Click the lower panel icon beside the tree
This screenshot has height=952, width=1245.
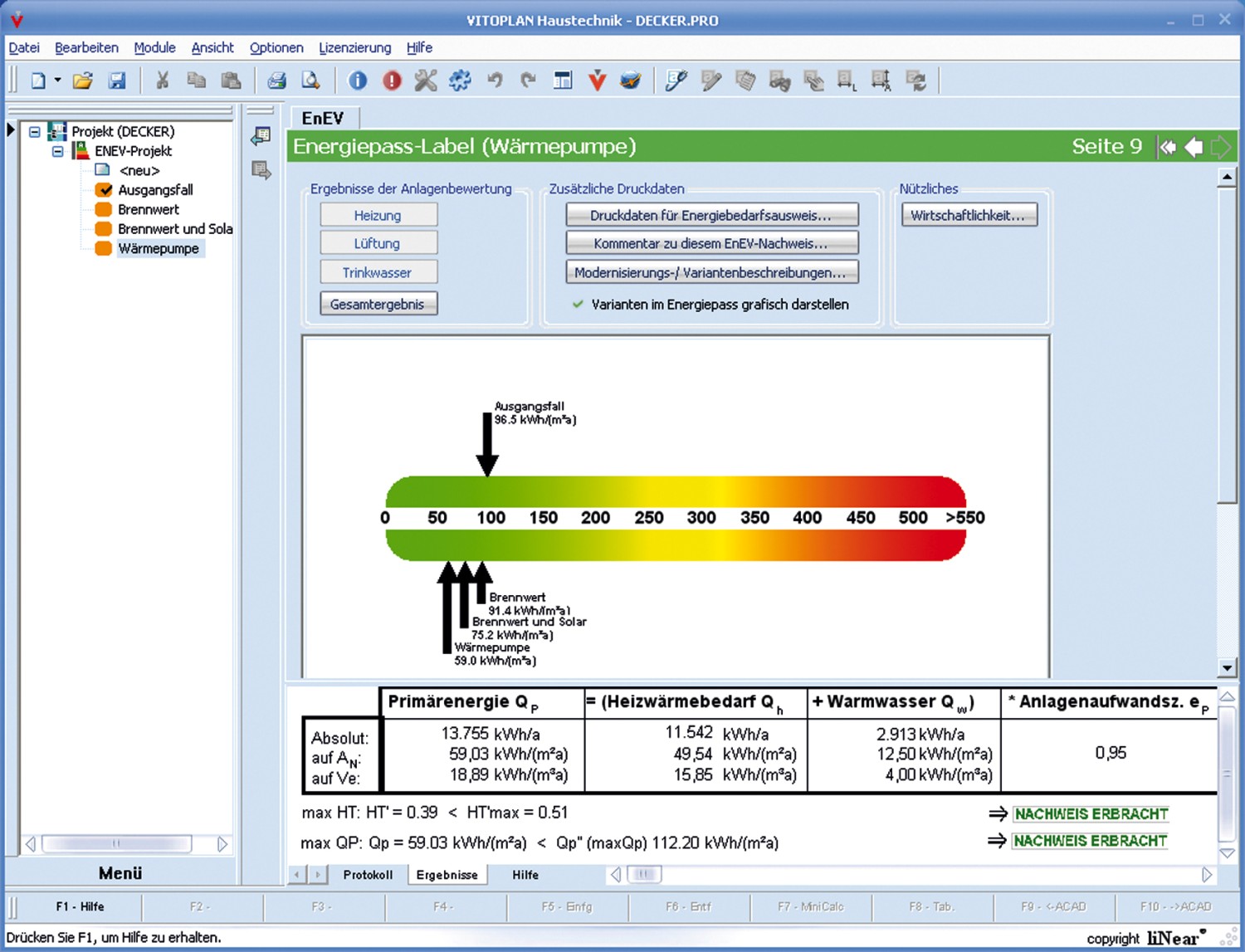click(261, 171)
